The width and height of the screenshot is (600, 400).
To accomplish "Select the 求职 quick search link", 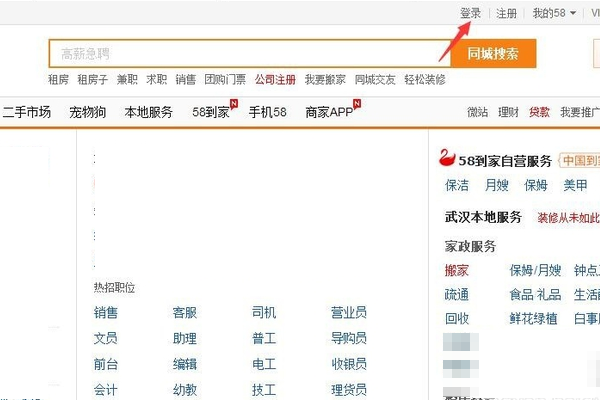I will click(x=157, y=80).
